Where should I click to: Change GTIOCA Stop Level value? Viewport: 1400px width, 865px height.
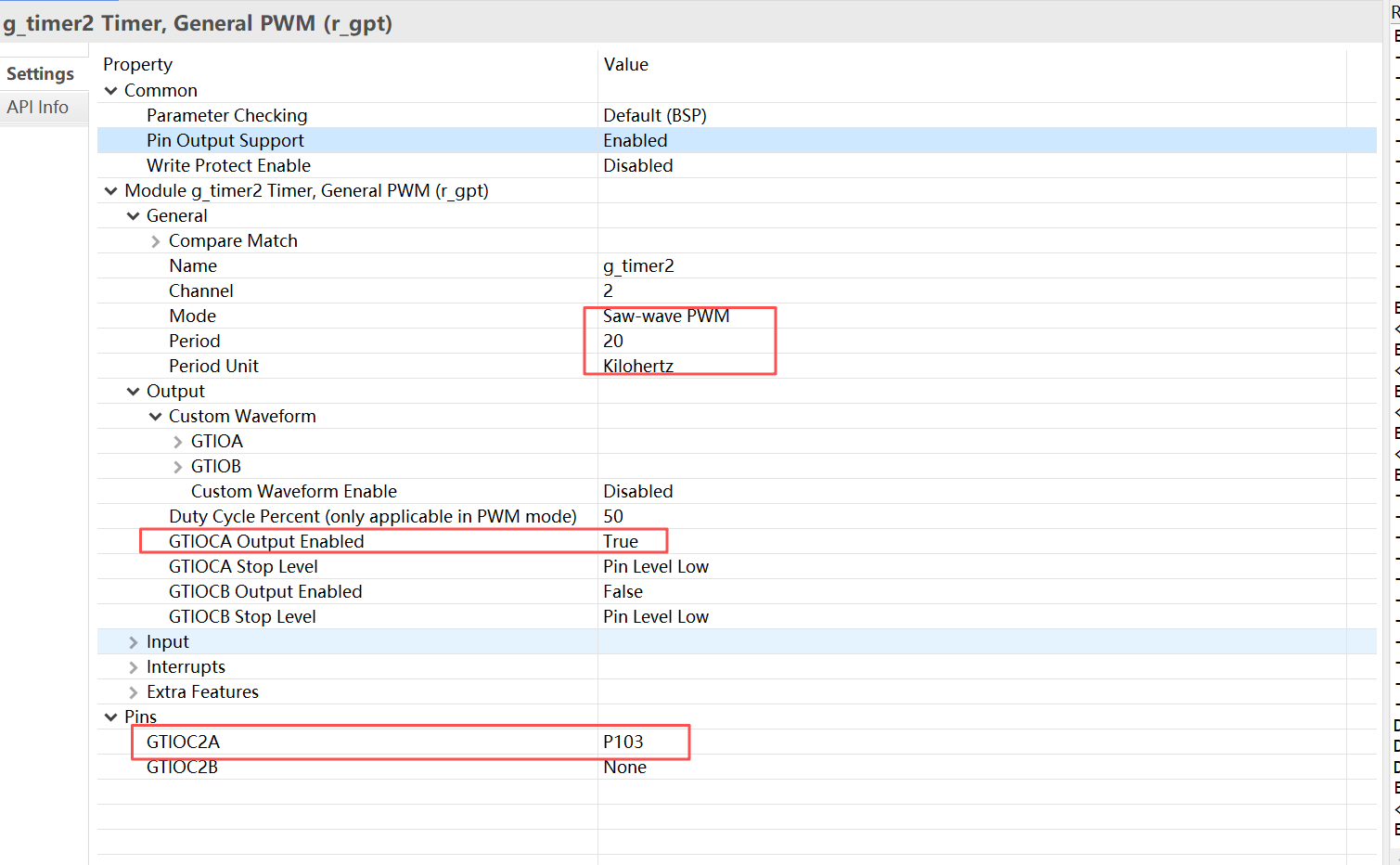coord(656,566)
